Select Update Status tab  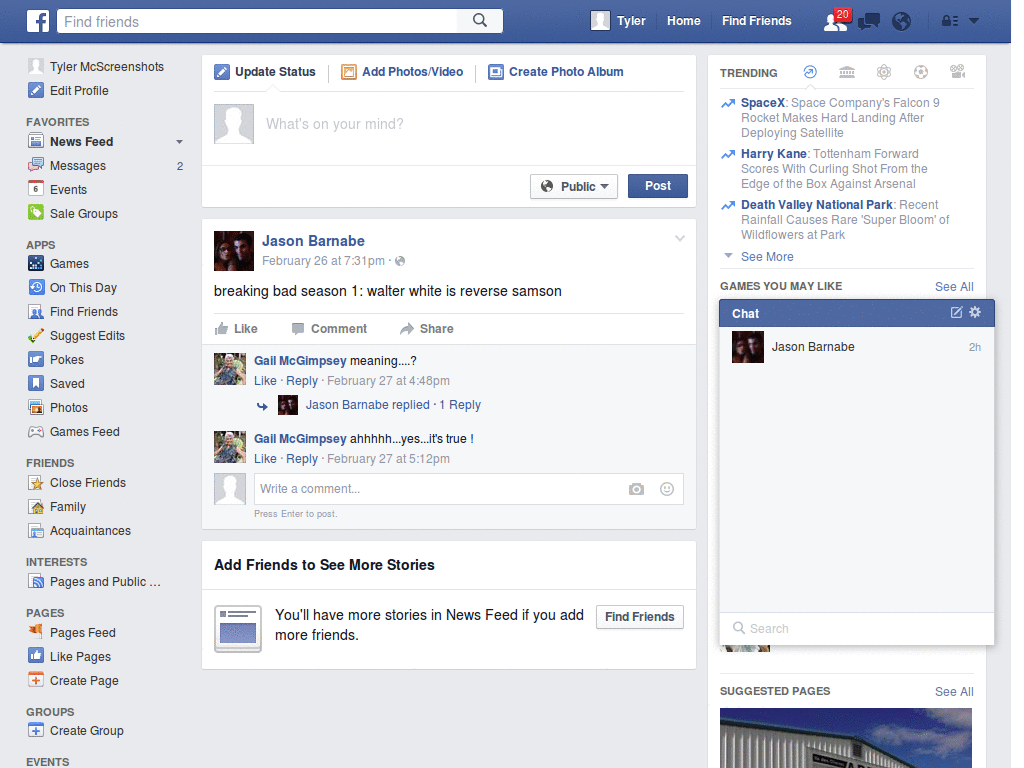coord(265,72)
